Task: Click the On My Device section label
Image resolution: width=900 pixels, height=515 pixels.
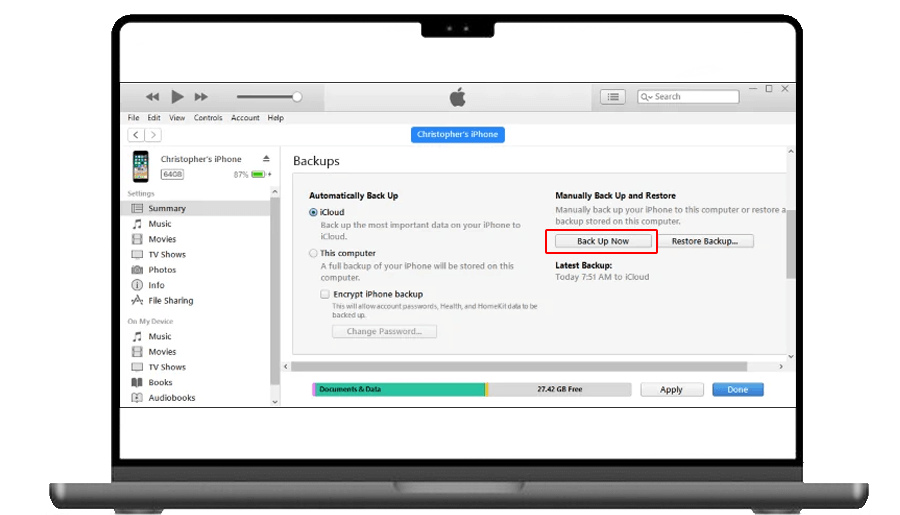Action: click(x=150, y=322)
